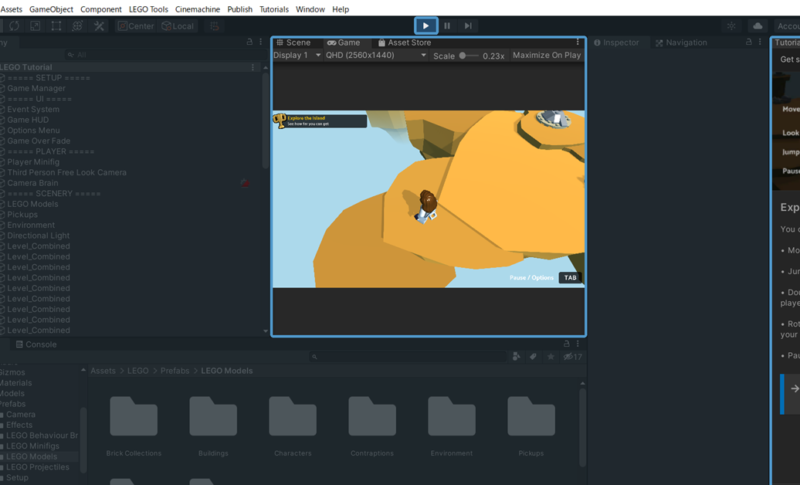Open the Display 1 dropdown
The width and height of the screenshot is (800, 485).
[x=297, y=55]
